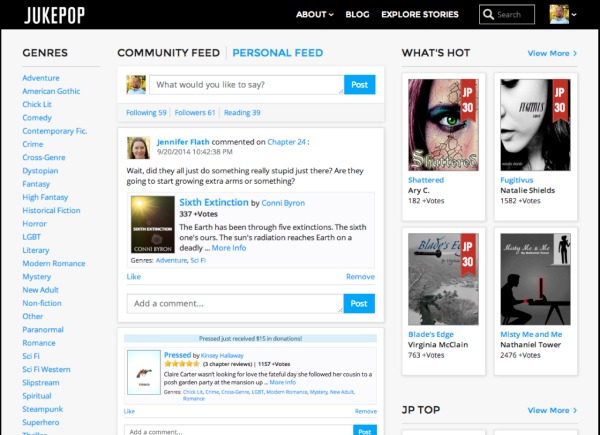Click More Info for Sixth Extinction
Screen dimensions: 600x435
click(x=229, y=248)
